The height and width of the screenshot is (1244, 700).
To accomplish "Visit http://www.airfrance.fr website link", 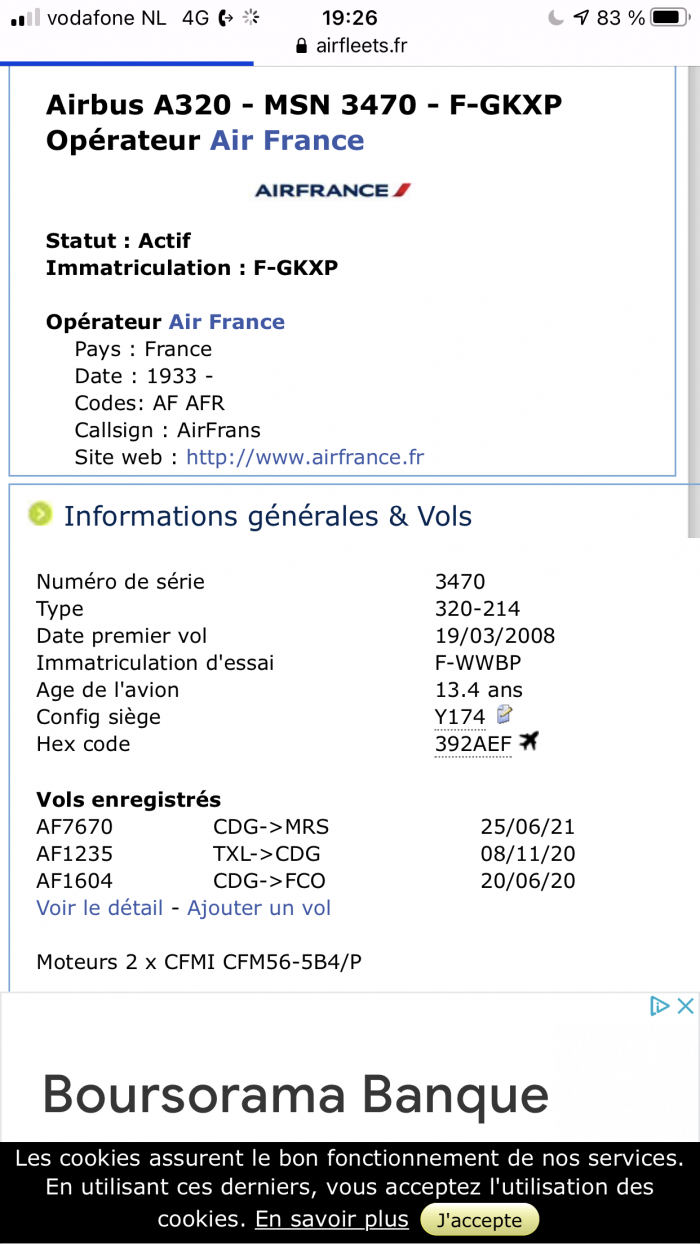I will 305,457.
